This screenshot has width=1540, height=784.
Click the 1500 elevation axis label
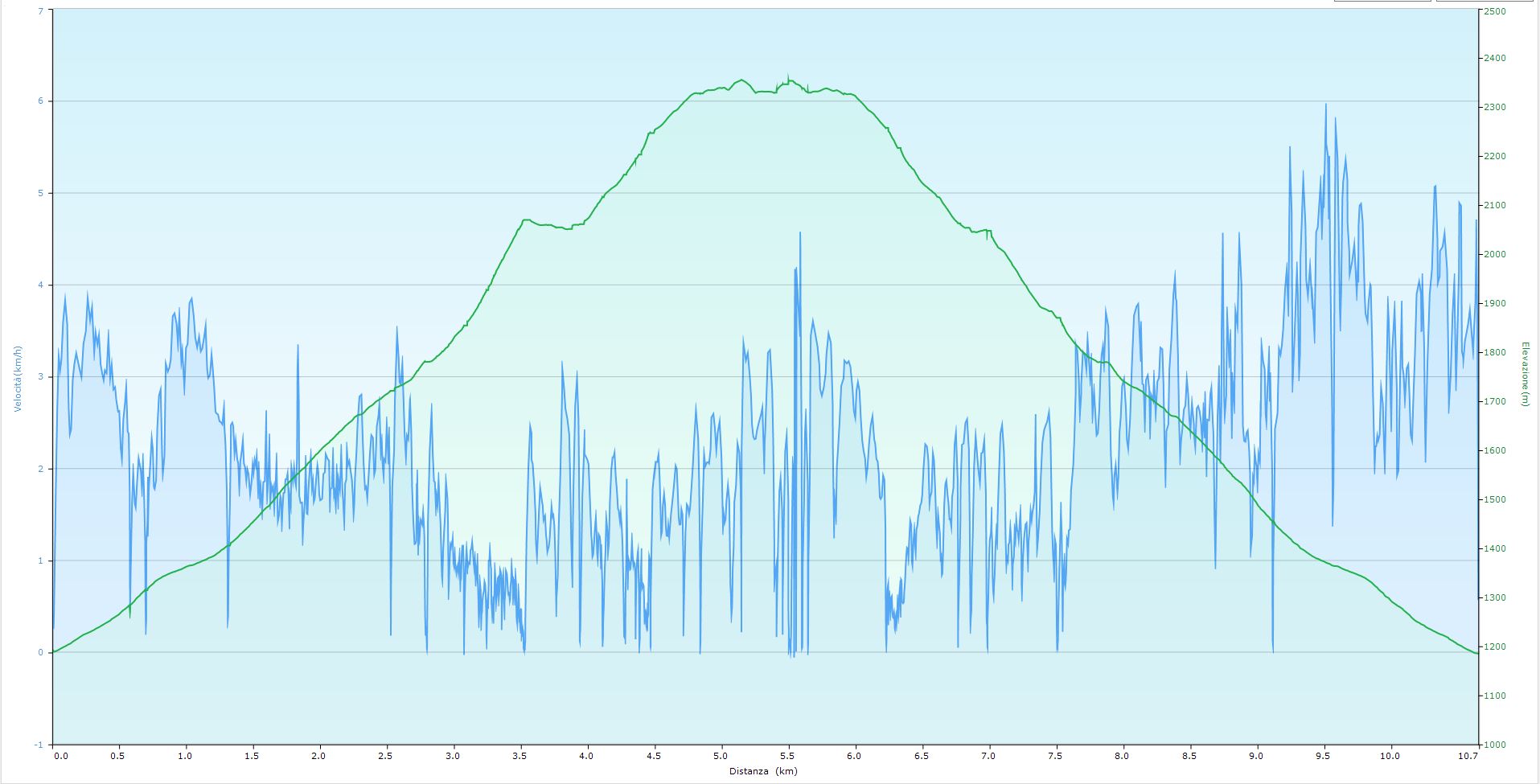click(1496, 499)
